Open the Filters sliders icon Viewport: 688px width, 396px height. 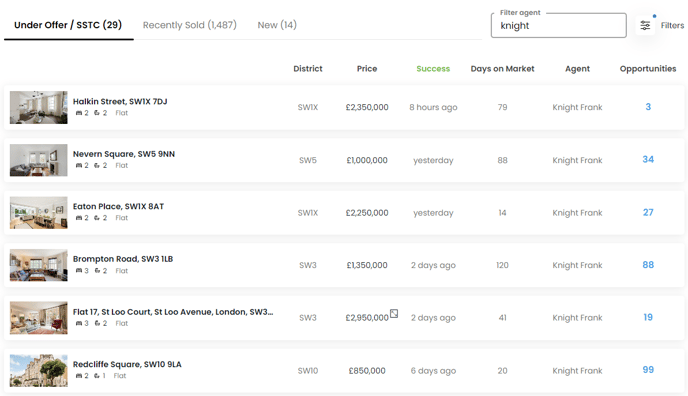click(x=645, y=25)
